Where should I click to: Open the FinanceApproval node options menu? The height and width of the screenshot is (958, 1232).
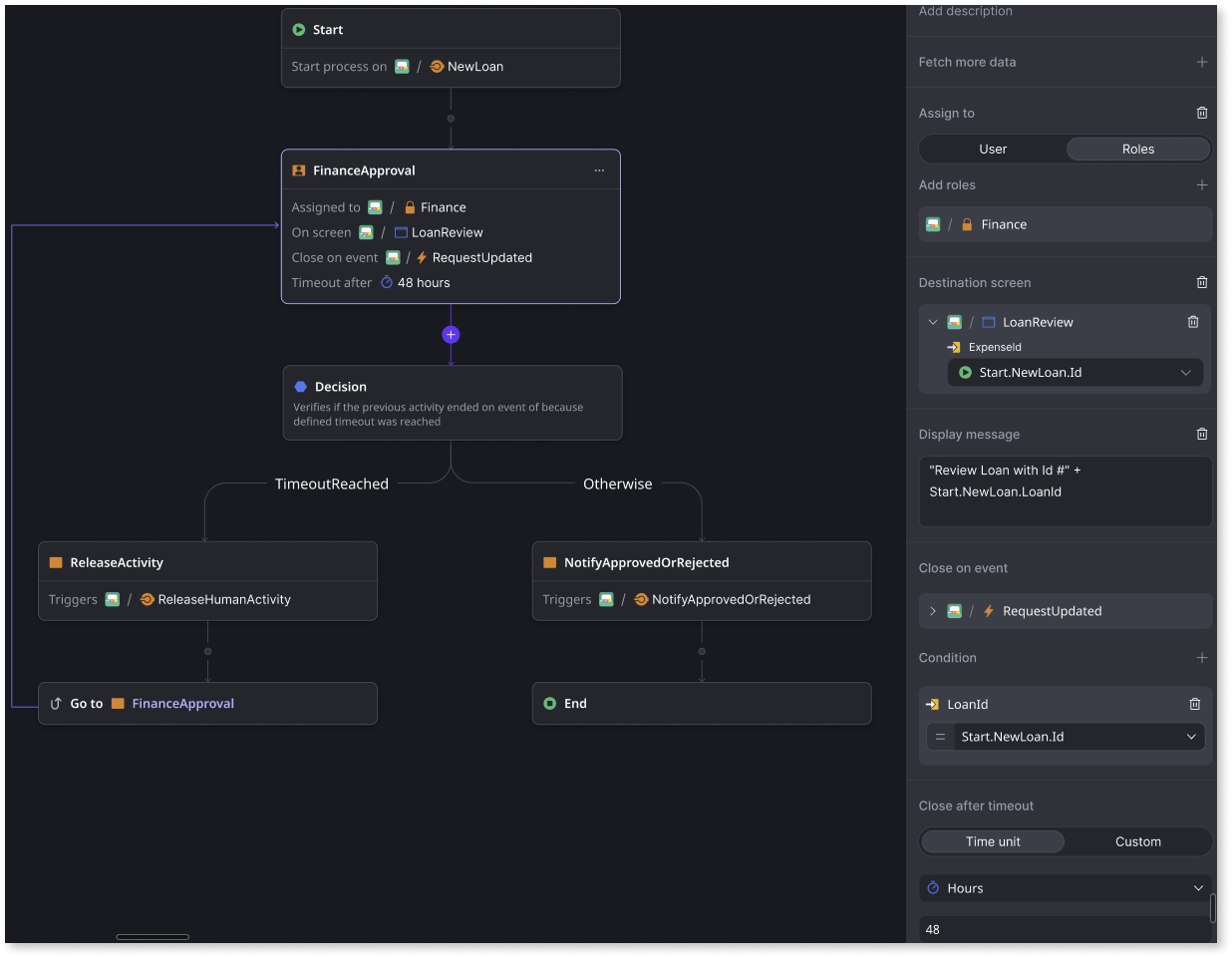tap(599, 170)
